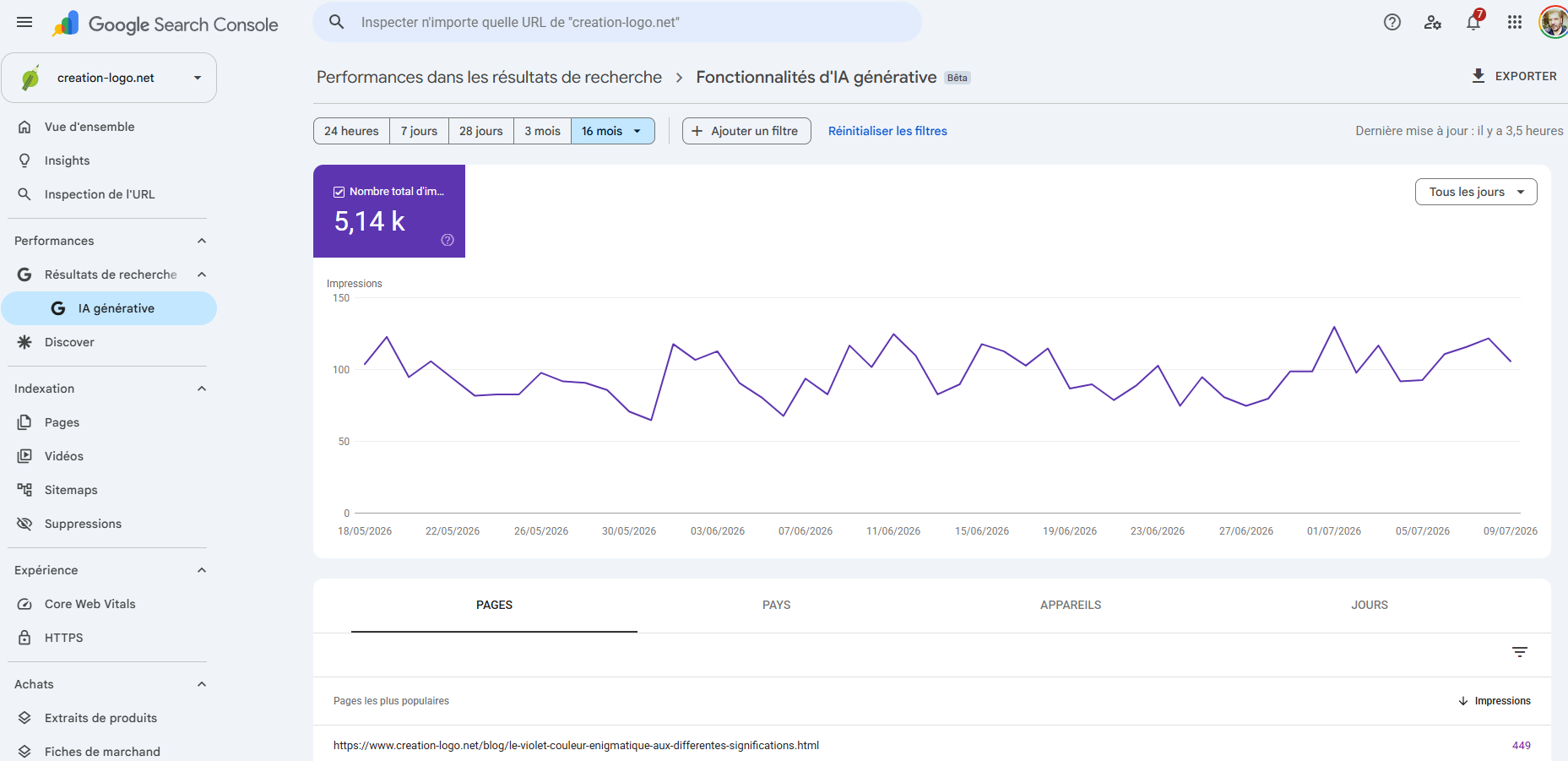The height and width of the screenshot is (761, 1568).
Task: Open Sitemaps in the sidebar
Action: [x=109, y=490]
